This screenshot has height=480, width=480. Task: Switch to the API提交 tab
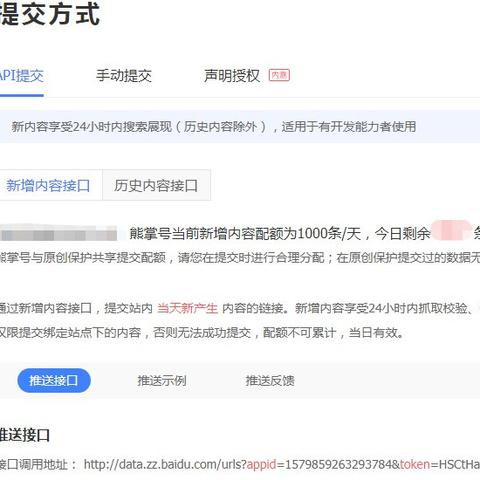21,76
